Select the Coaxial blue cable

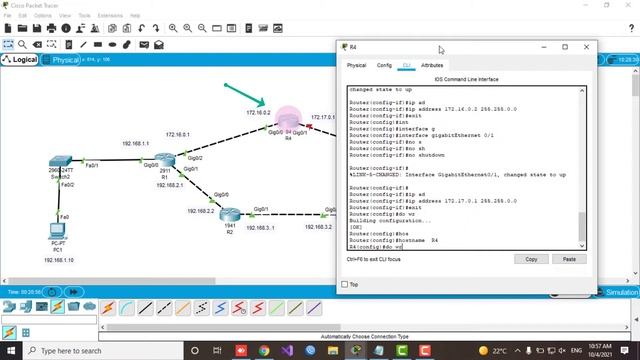pos(220,308)
